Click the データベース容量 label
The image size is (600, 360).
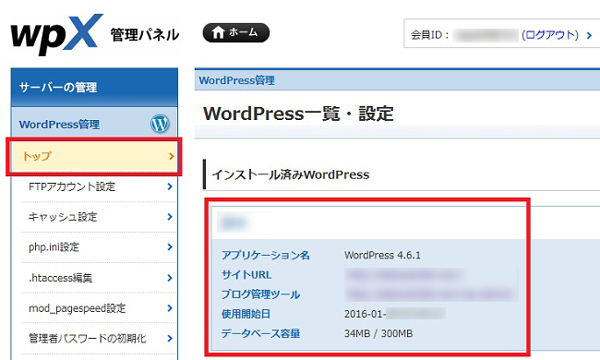(x=260, y=334)
